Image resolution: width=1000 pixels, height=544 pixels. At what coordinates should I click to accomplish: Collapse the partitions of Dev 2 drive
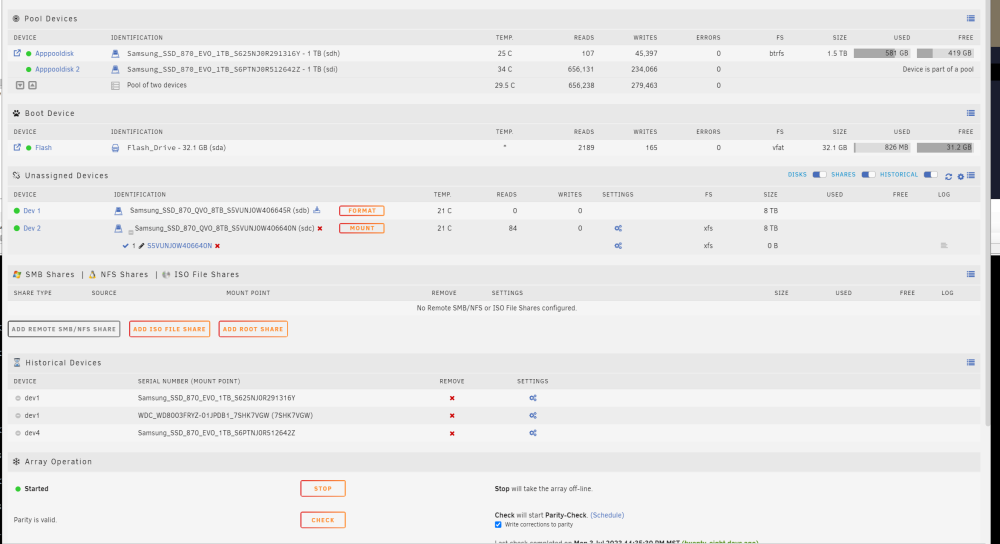pyautogui.click(x=131, y=232)
